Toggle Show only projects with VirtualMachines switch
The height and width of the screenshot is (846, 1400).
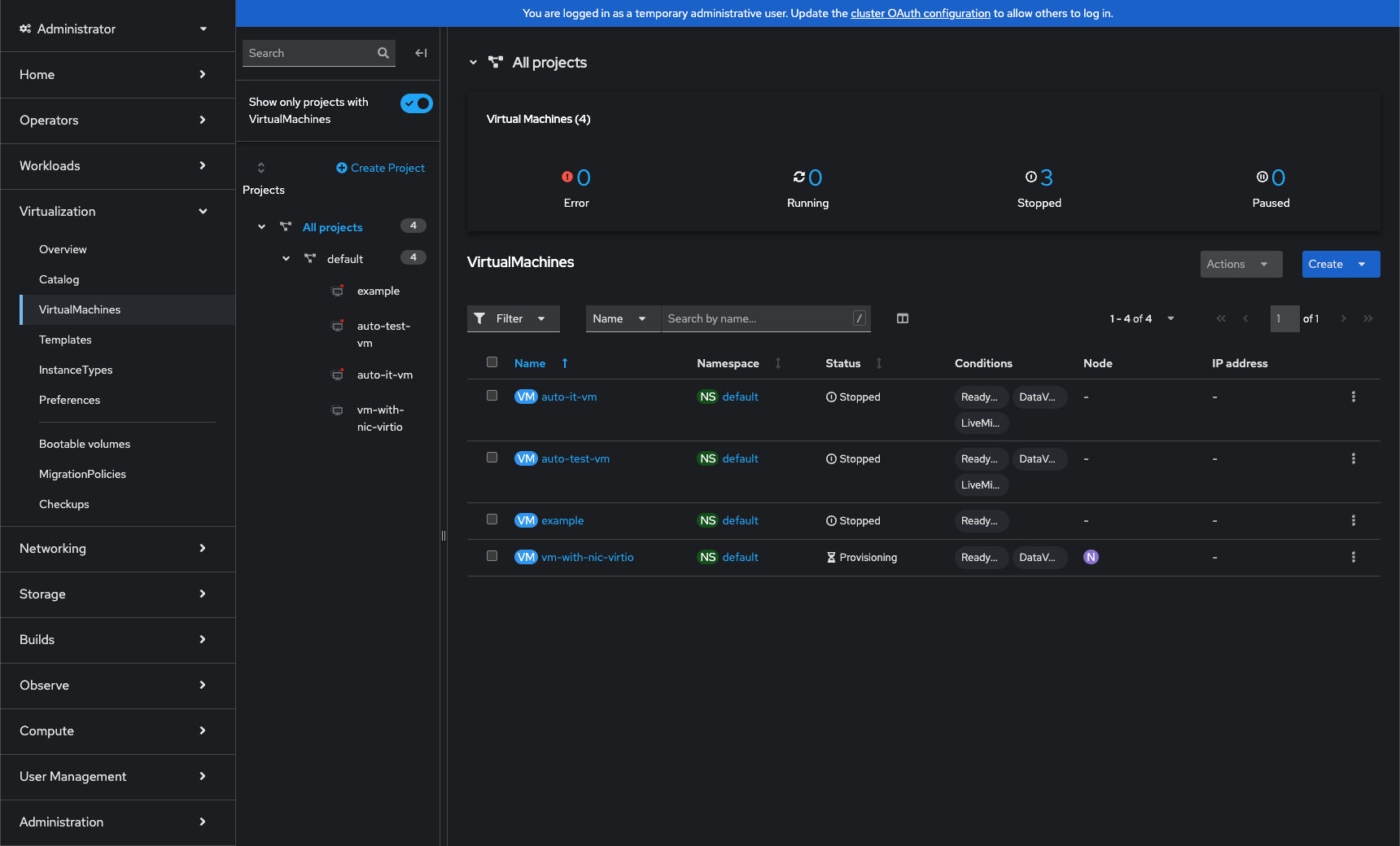tap(417, 103)
